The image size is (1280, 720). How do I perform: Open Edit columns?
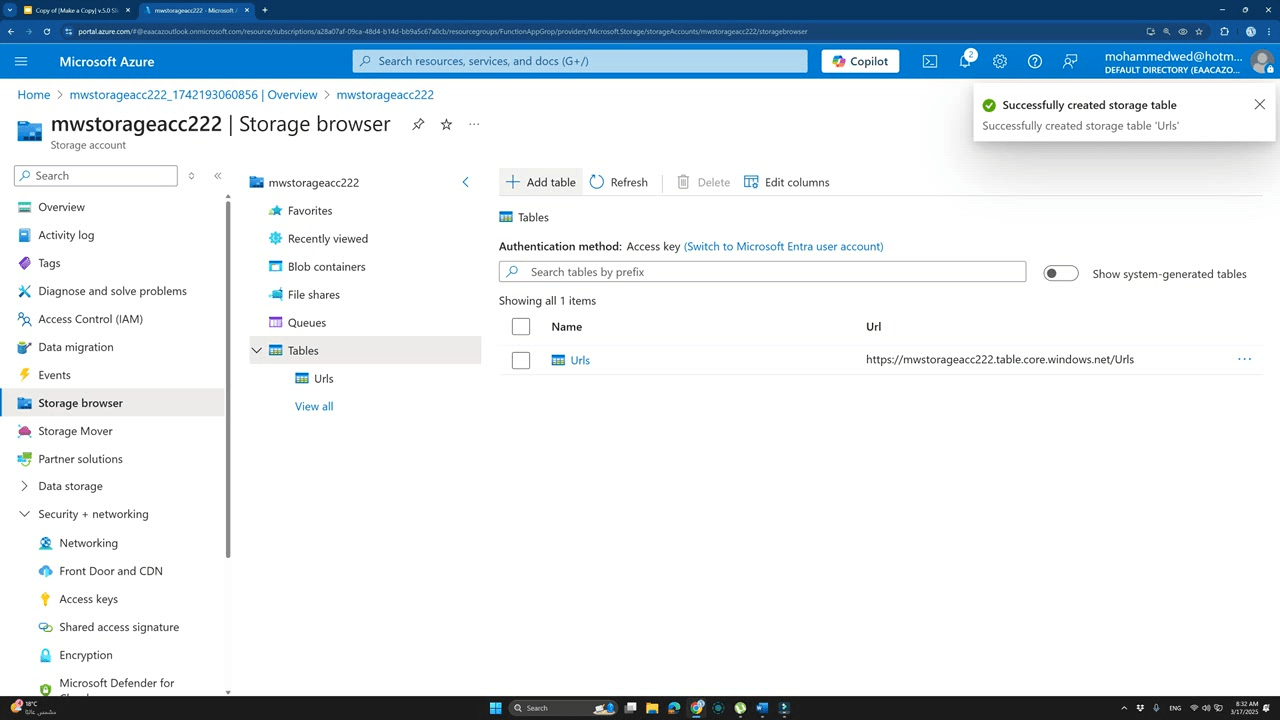click(786, 182)
